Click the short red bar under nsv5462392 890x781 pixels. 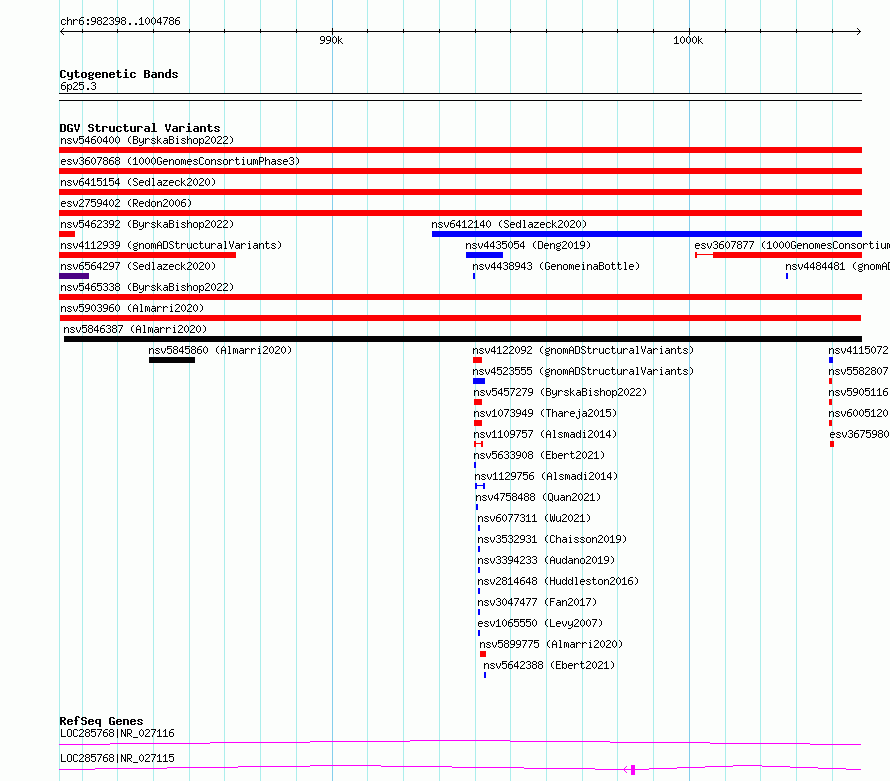tap(67, 234)
